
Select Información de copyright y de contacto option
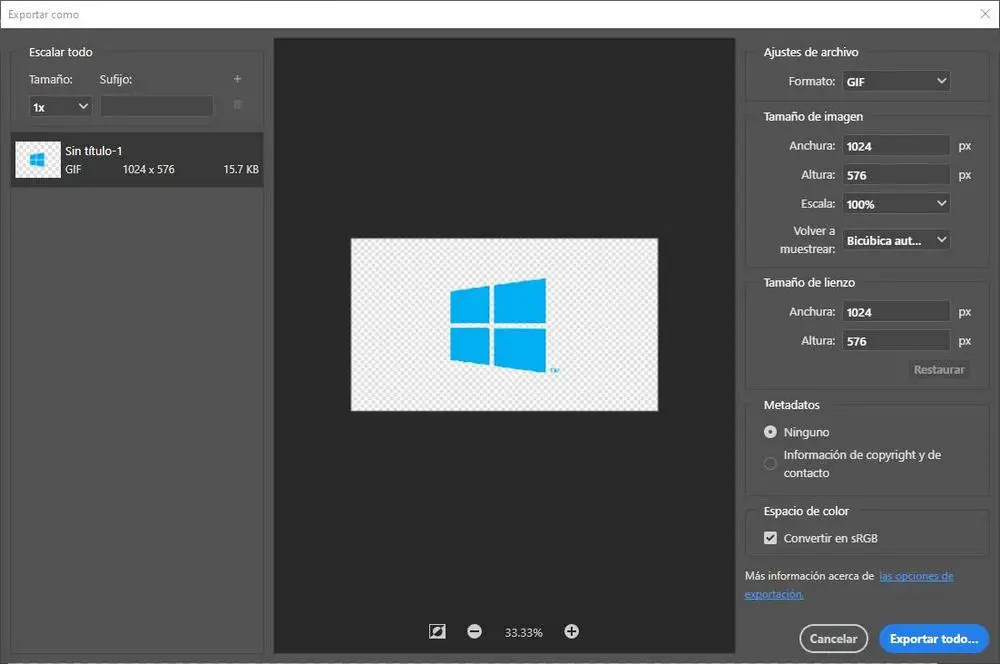(770, 464)
